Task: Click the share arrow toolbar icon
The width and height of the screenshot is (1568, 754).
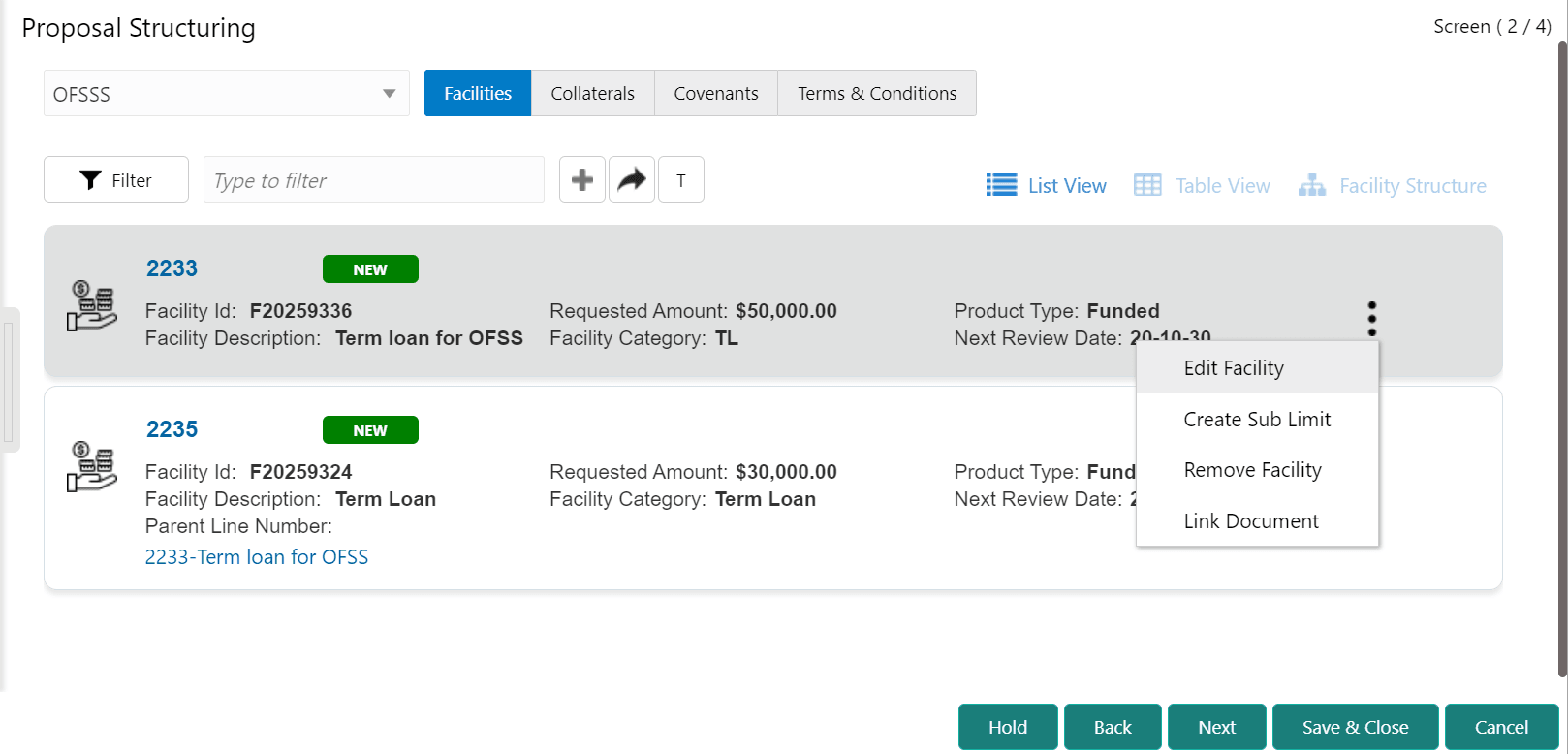Action: click(632, 179)
